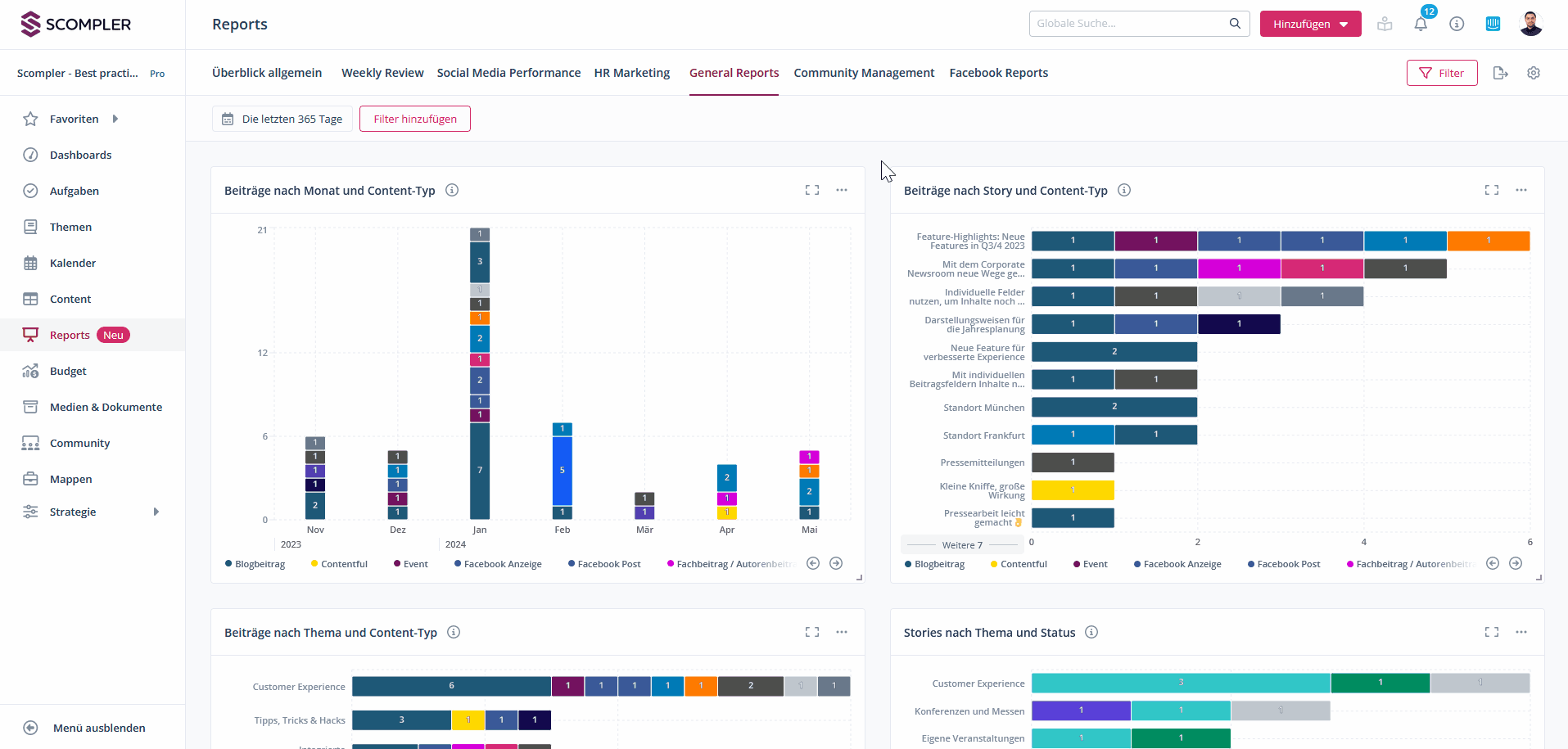Click the orange bar segment in Feature-Highlights row
This screenshot has height=749, width=1568.
point(1488,241)
